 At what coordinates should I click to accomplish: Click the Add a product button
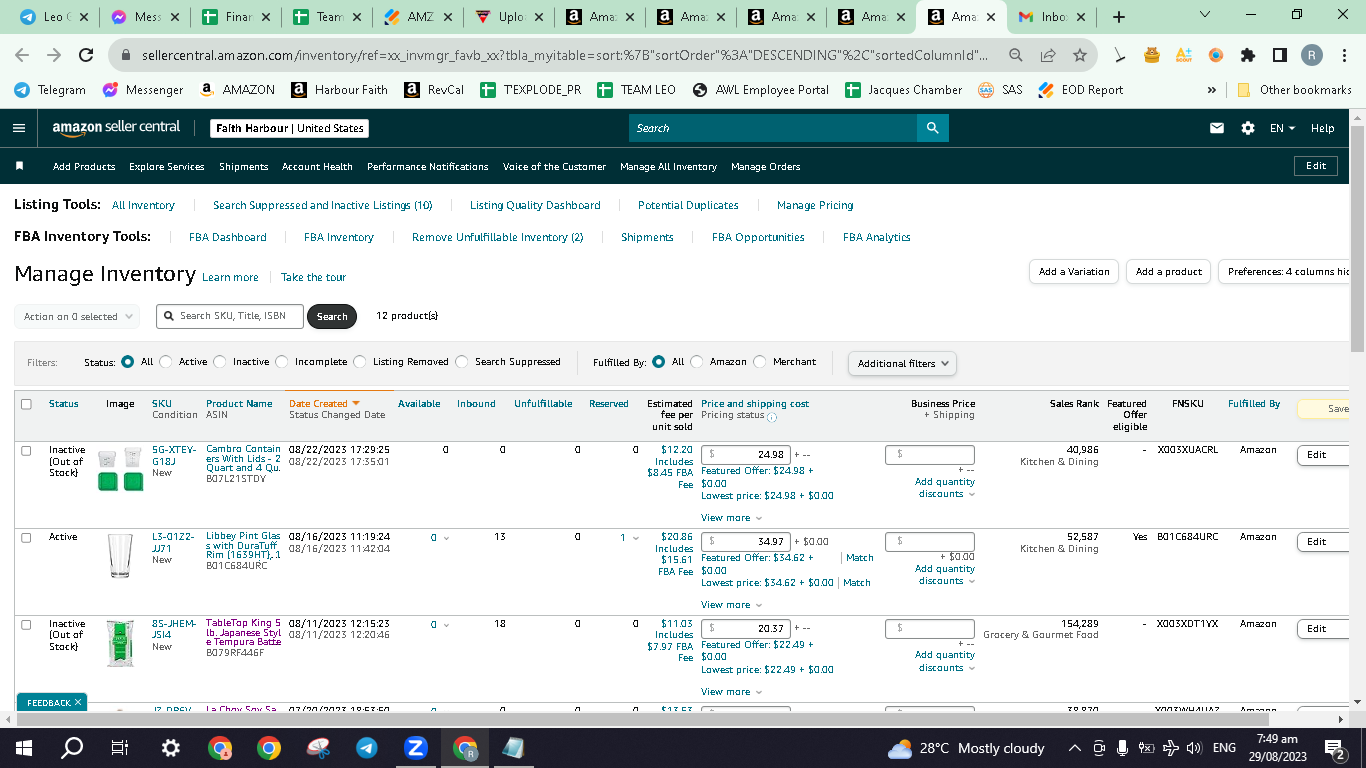(1169, 272)
